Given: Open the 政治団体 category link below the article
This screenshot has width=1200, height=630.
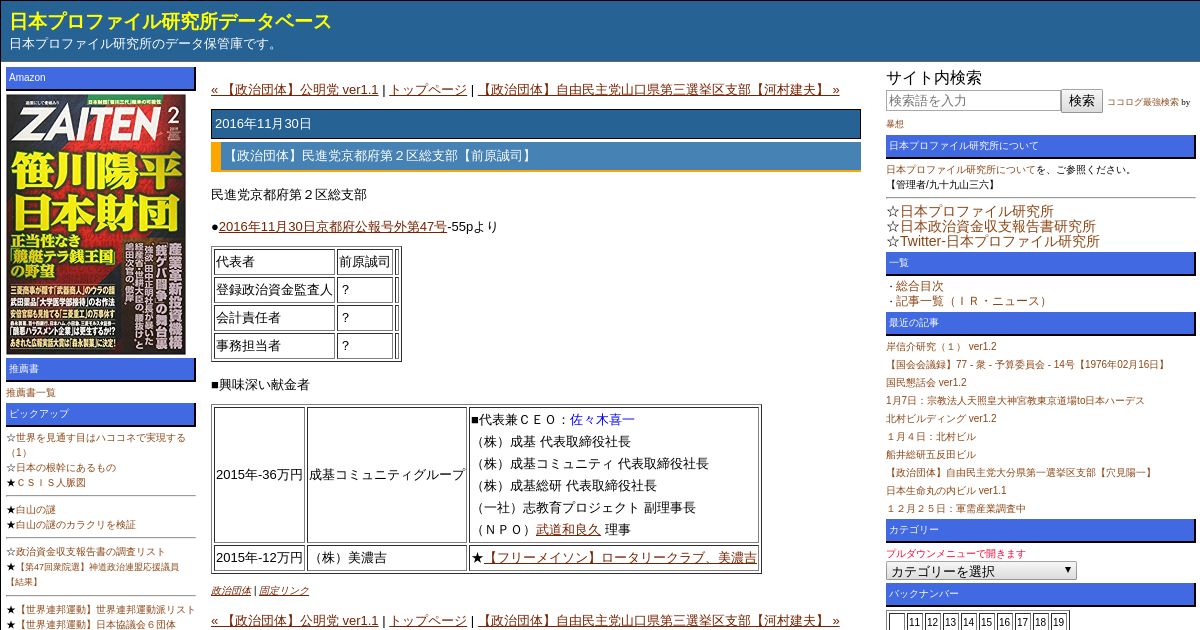Looking at the screenshot, I should pyautogui.click(x=231, y=591).
